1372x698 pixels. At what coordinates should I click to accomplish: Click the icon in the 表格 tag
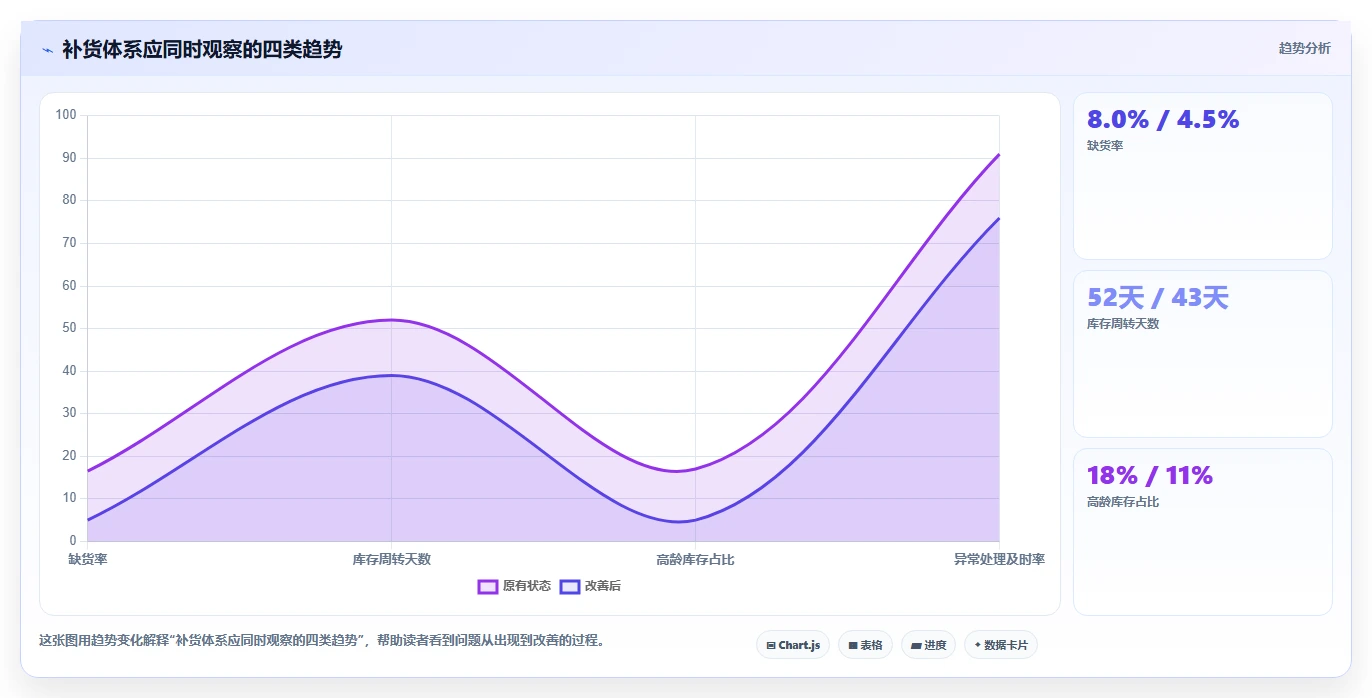852,646
